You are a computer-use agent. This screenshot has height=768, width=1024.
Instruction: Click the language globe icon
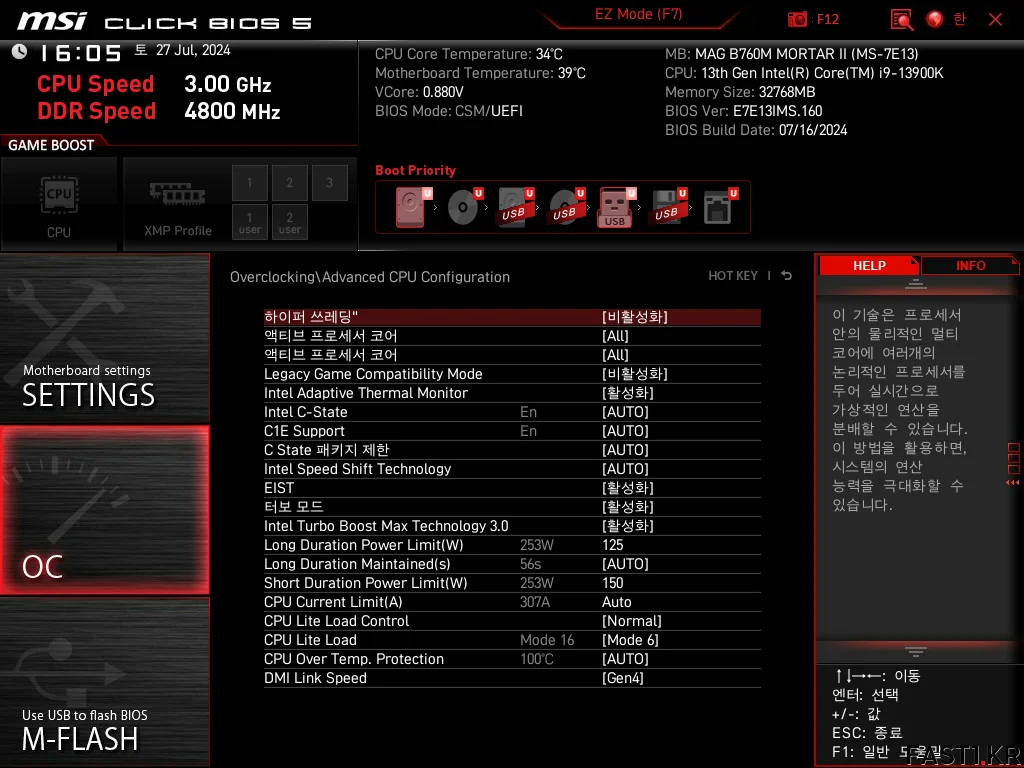(935, 19)
